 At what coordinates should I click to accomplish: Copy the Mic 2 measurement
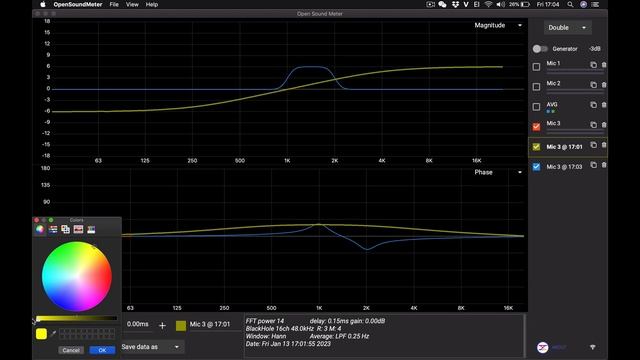[x=593, y=85]
